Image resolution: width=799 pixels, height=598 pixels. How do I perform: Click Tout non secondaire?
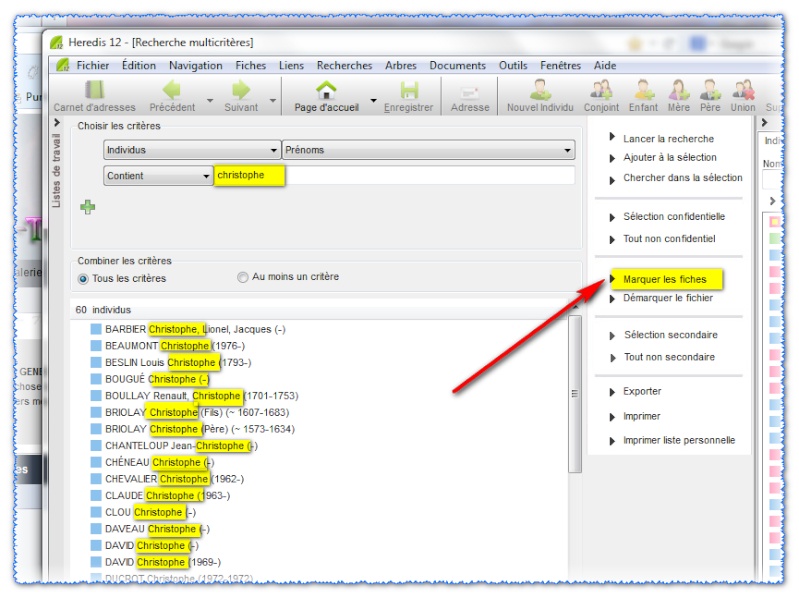669,357
